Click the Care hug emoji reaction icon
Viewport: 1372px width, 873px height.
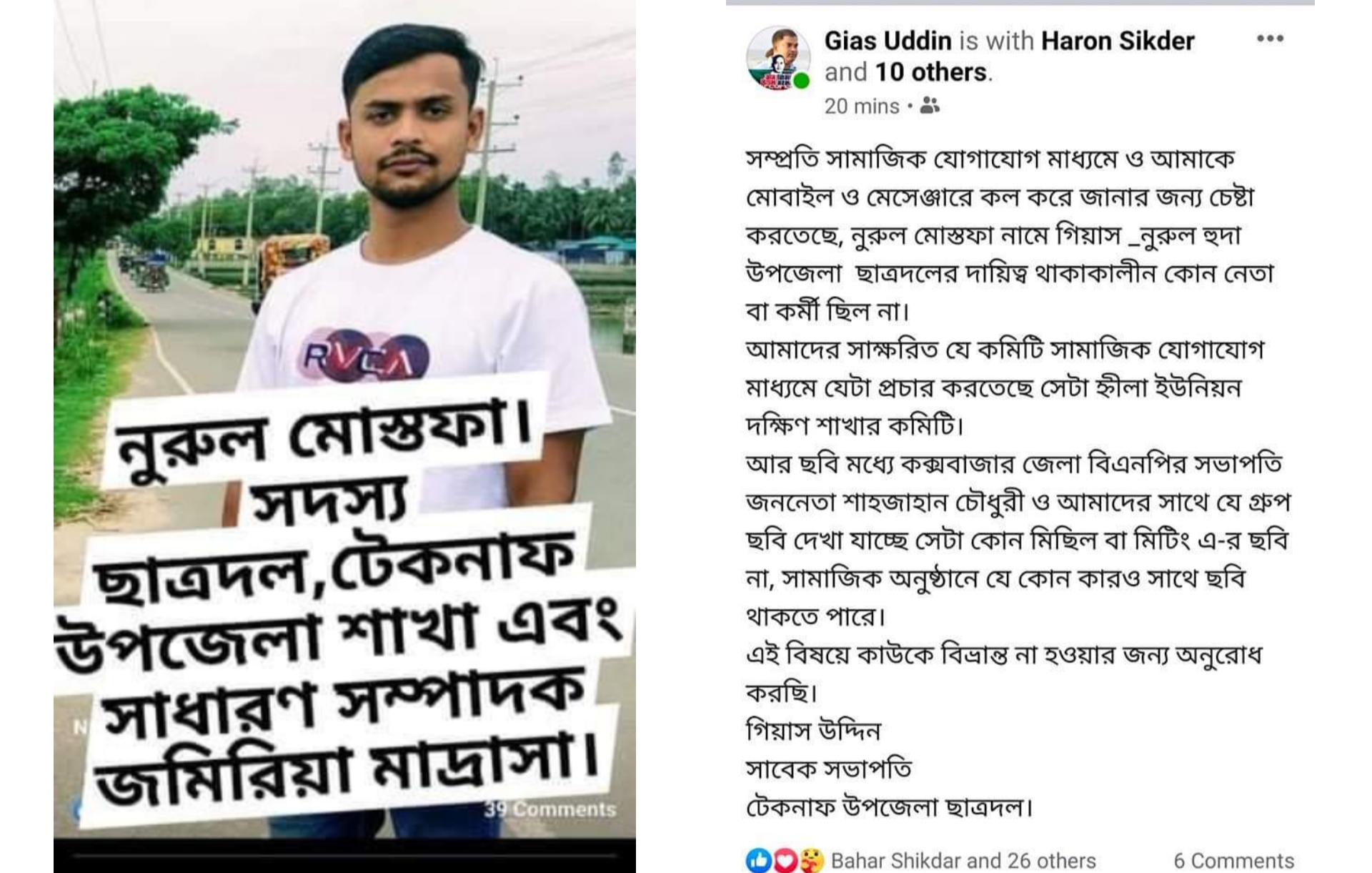tap(812, 860)
